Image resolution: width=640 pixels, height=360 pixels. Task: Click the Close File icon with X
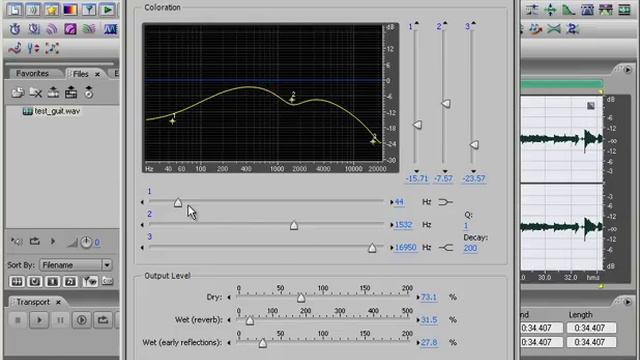coord(36,93)
